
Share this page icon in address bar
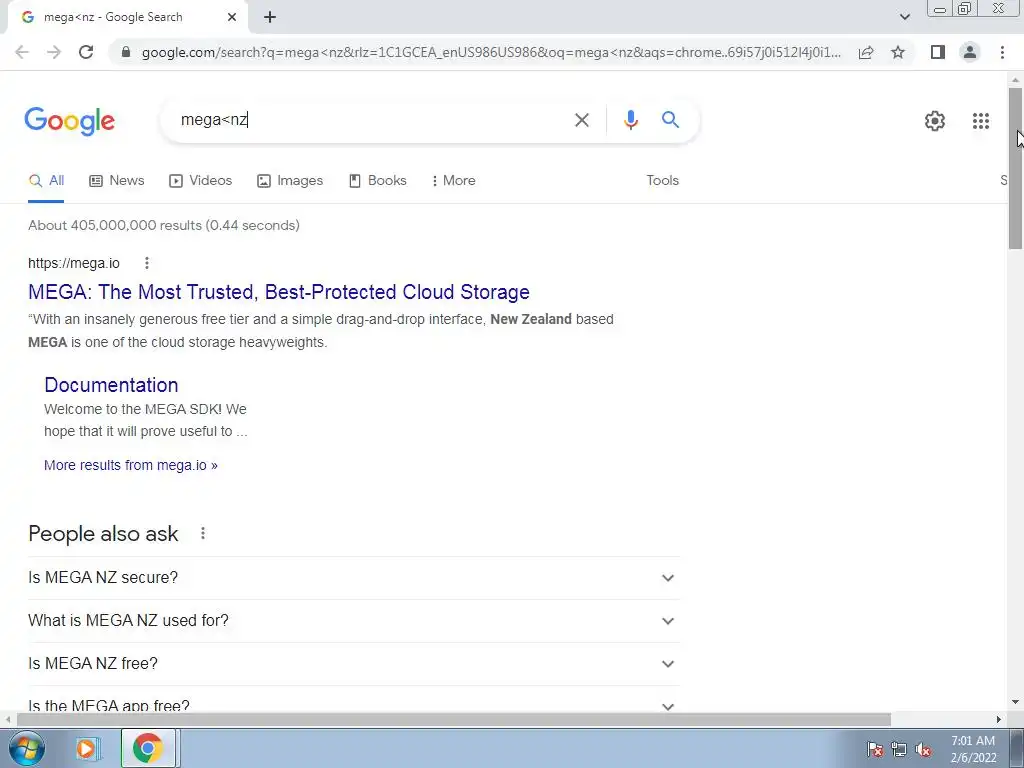coord(866,52)
